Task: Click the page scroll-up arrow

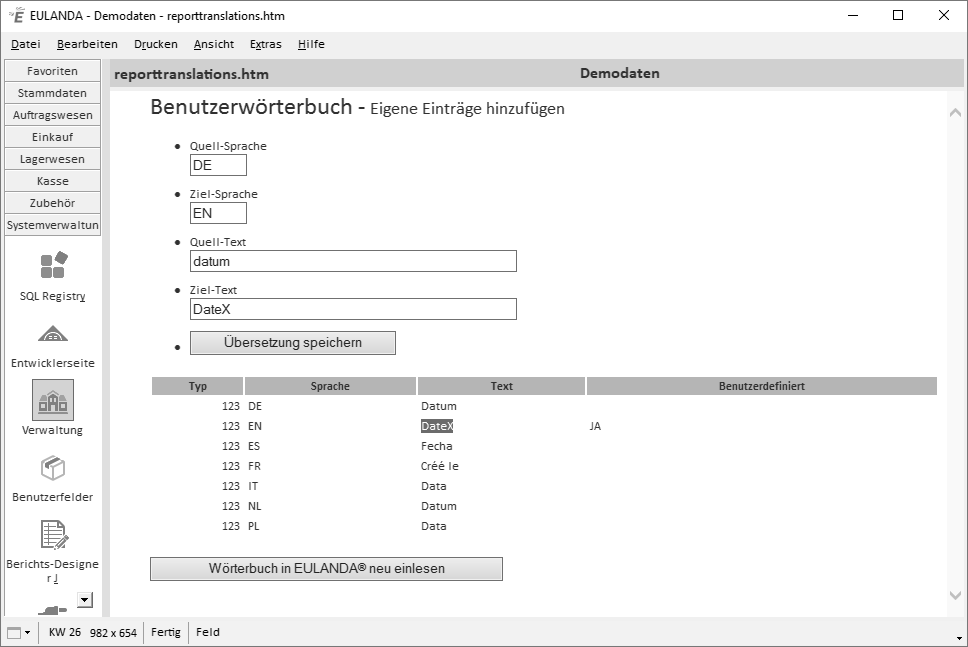Action: [955, 112]
